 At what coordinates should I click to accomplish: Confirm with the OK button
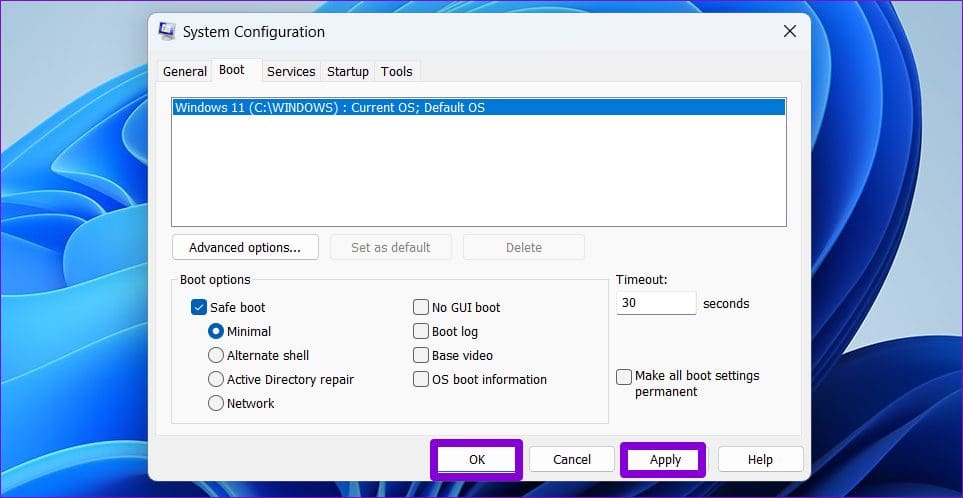tap(477, 459)
